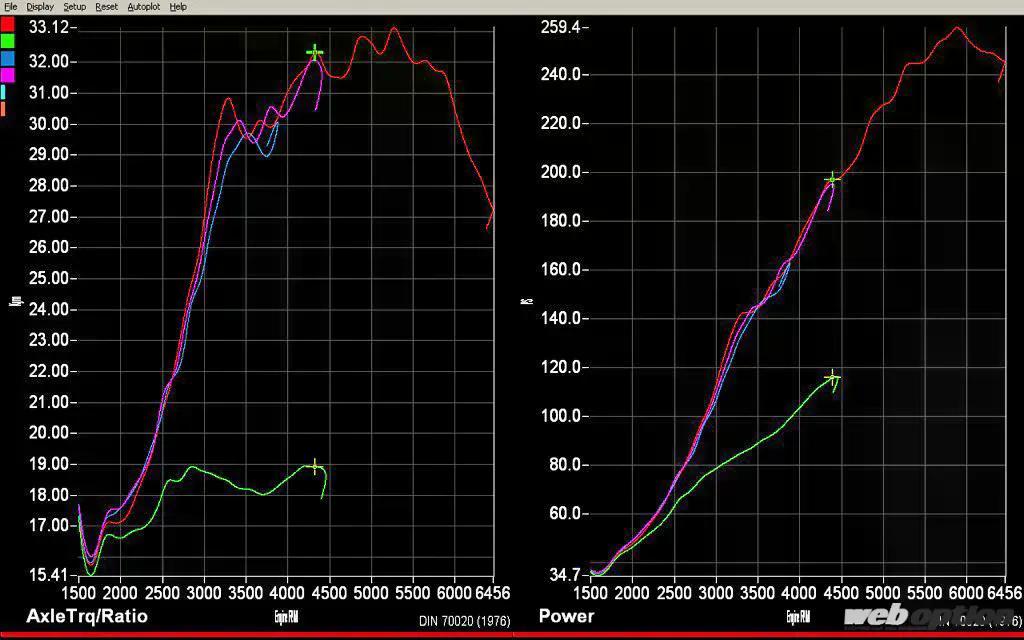Select the green run color swatch

click(7, 40)
